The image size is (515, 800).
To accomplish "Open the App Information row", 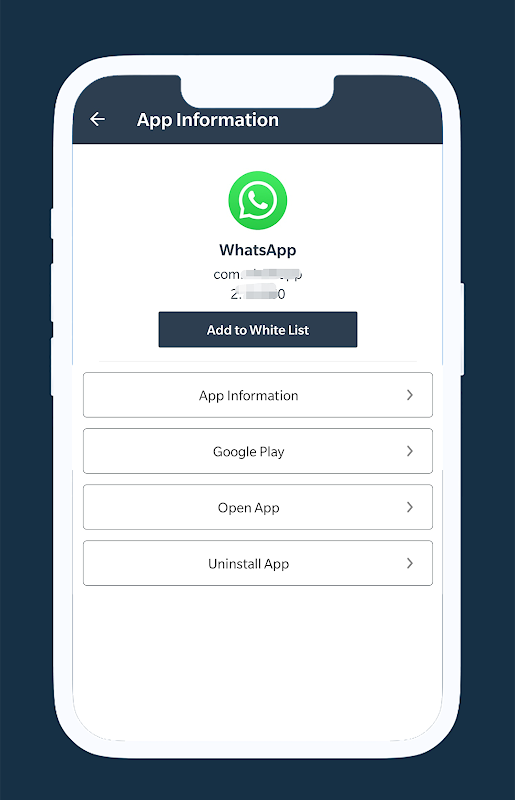I will [258, 395].
